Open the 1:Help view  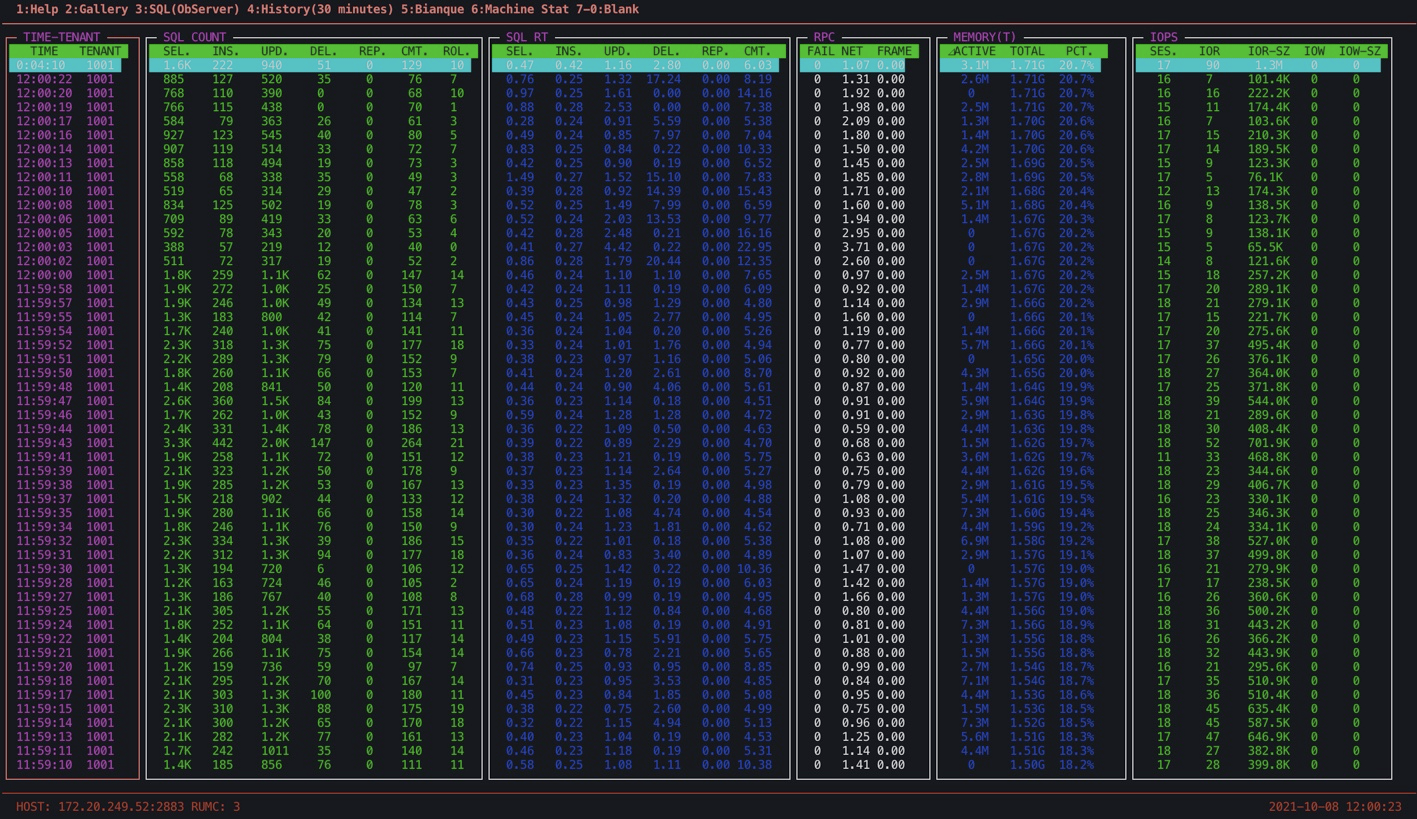point(37,9)
